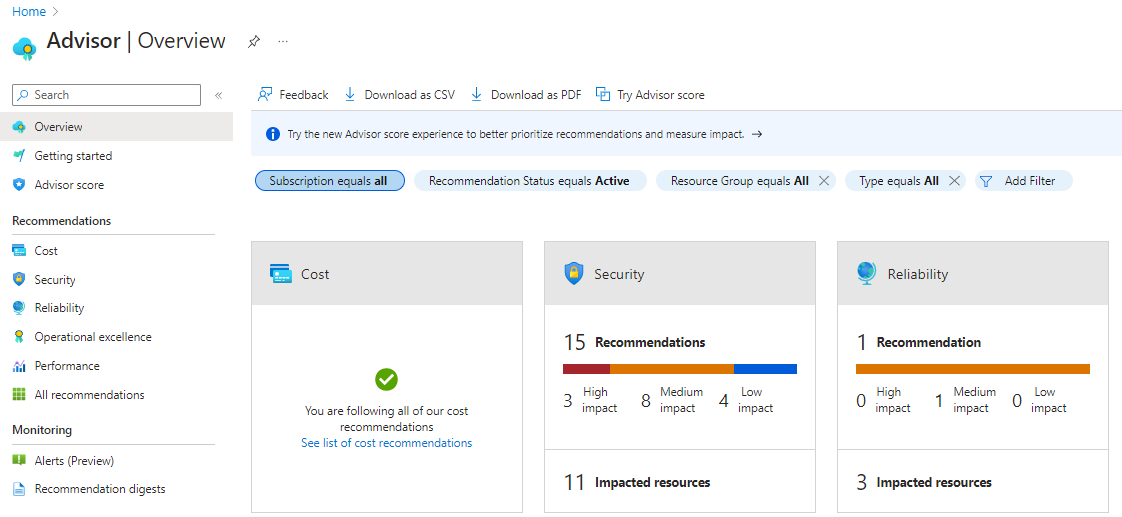The image size is (1122, 517).
Task: Open Cost recommendations from sidebar
Action: [46, 251]
